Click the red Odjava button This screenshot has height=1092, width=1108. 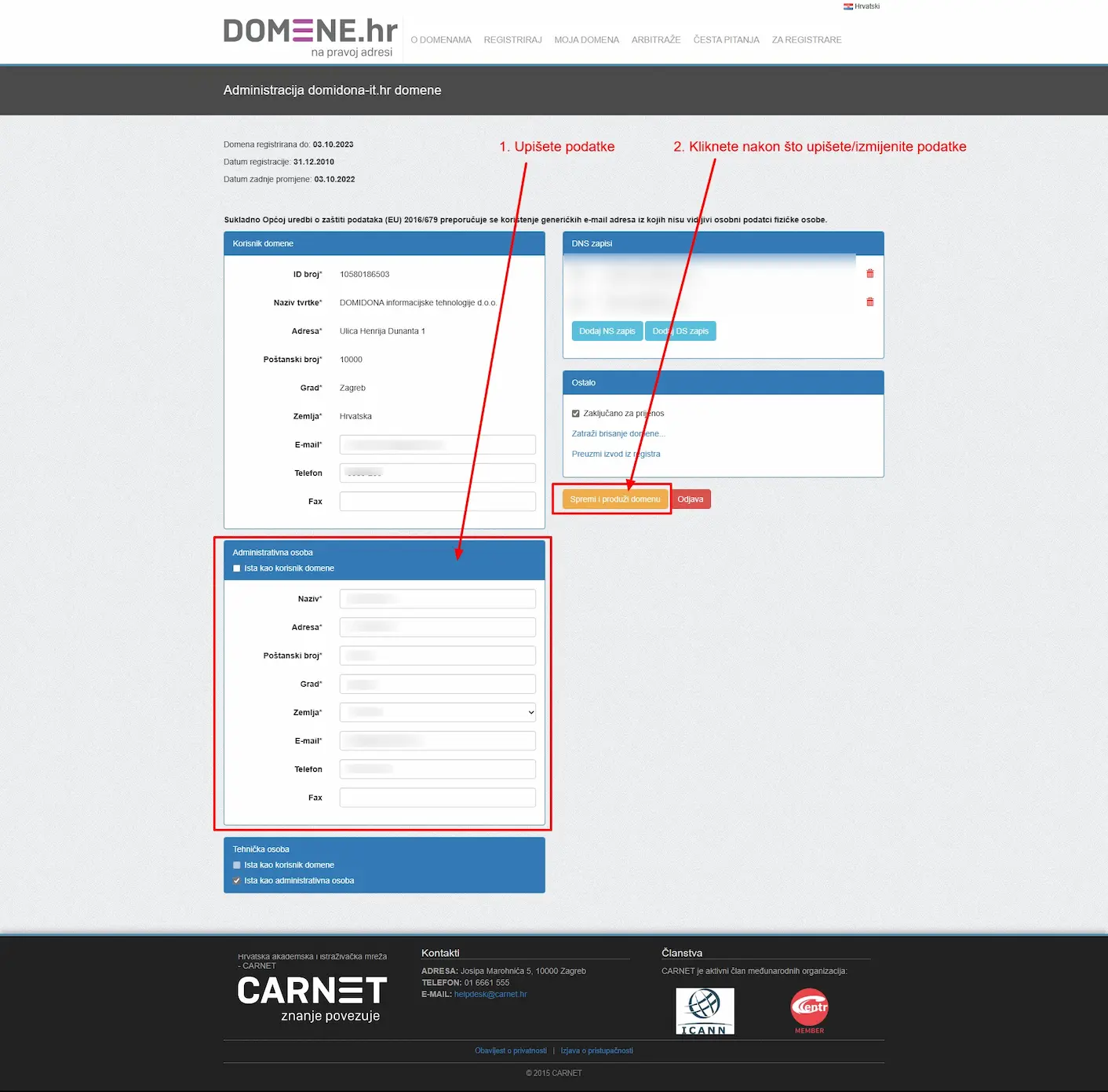coord(691,499)
